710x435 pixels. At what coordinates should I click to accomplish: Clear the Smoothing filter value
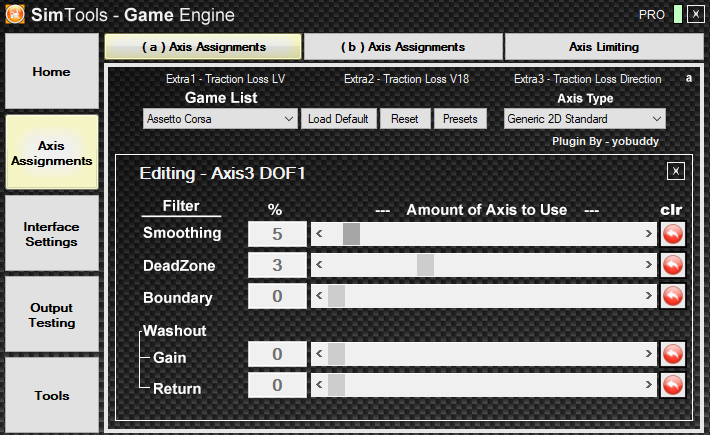[672, 234]
